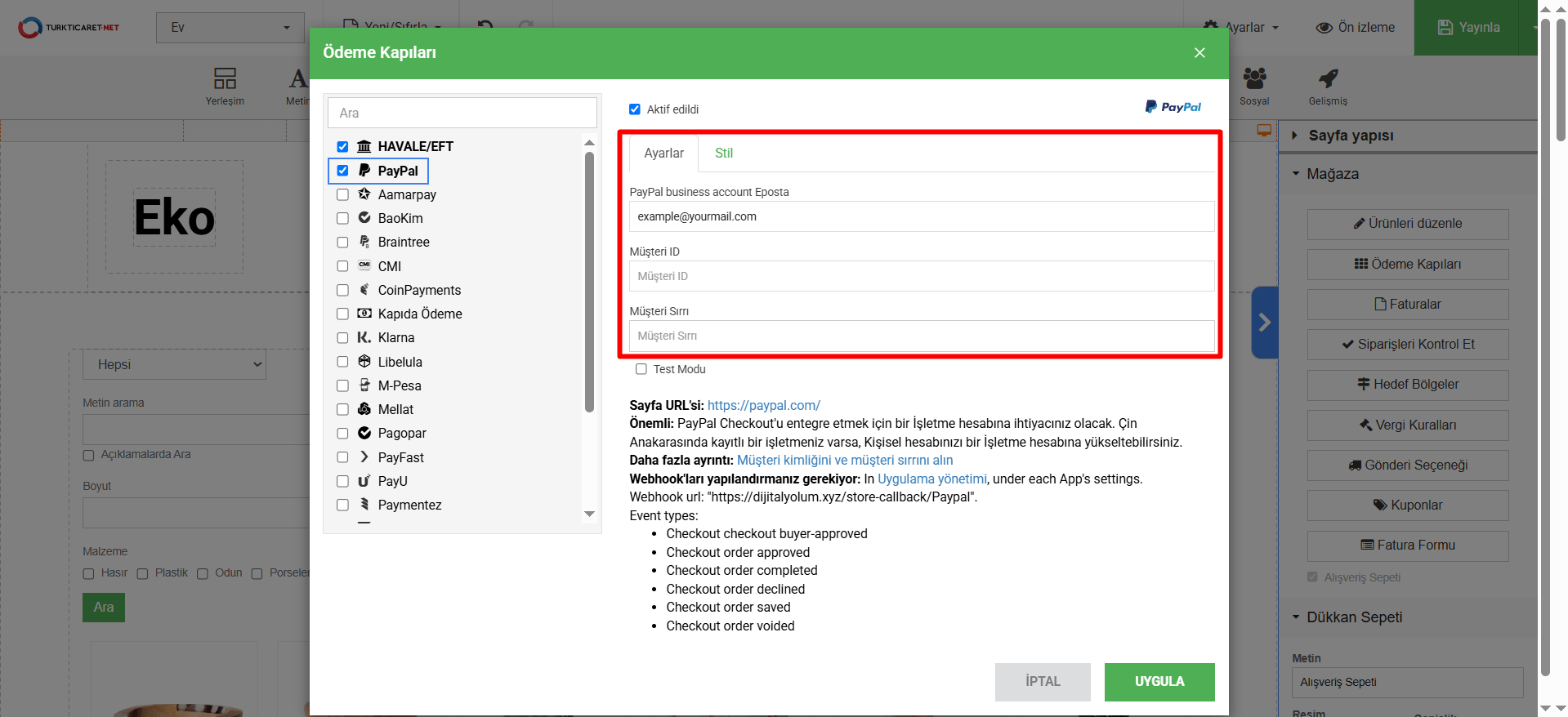Image resolution: width=1568 pixels, height=717 pixels.
Task: Click the Aamarpay icon
Action: pos(364,194)
